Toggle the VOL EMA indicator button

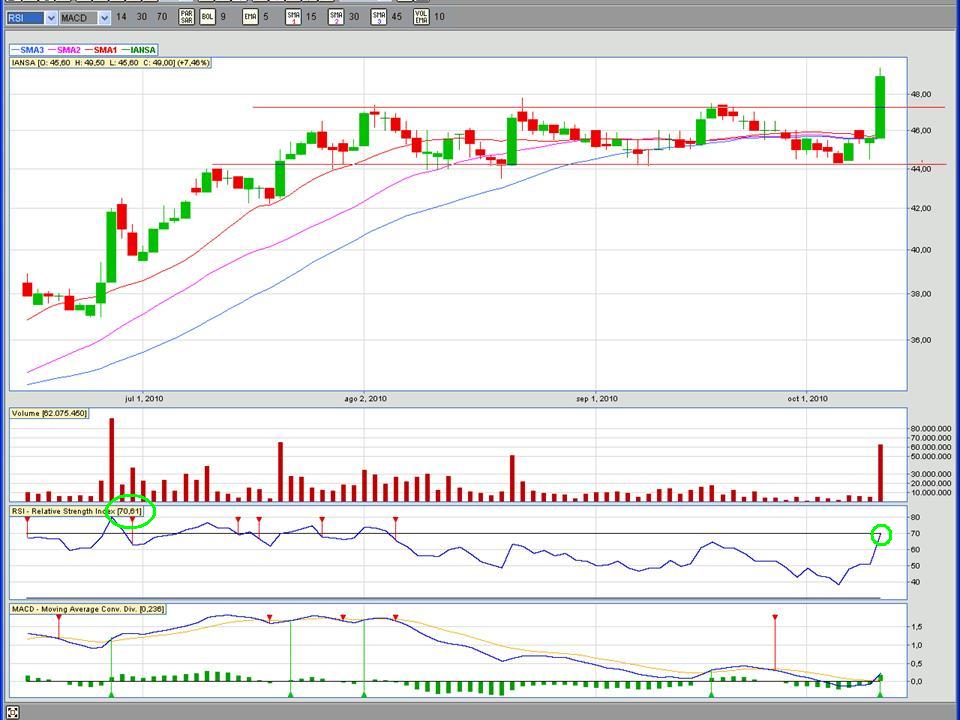point(422,17)
